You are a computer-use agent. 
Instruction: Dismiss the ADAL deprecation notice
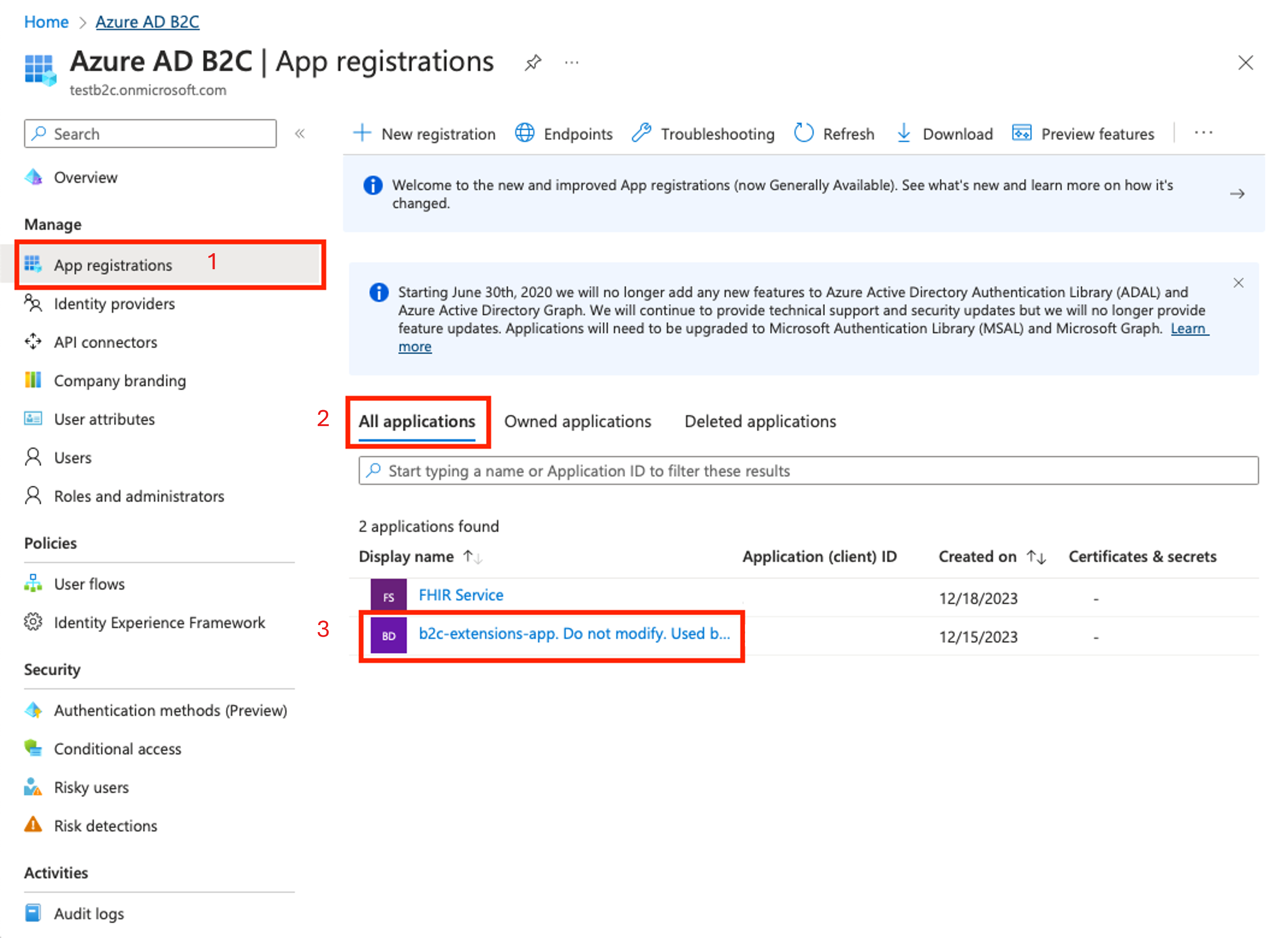tap(1238, 283)
